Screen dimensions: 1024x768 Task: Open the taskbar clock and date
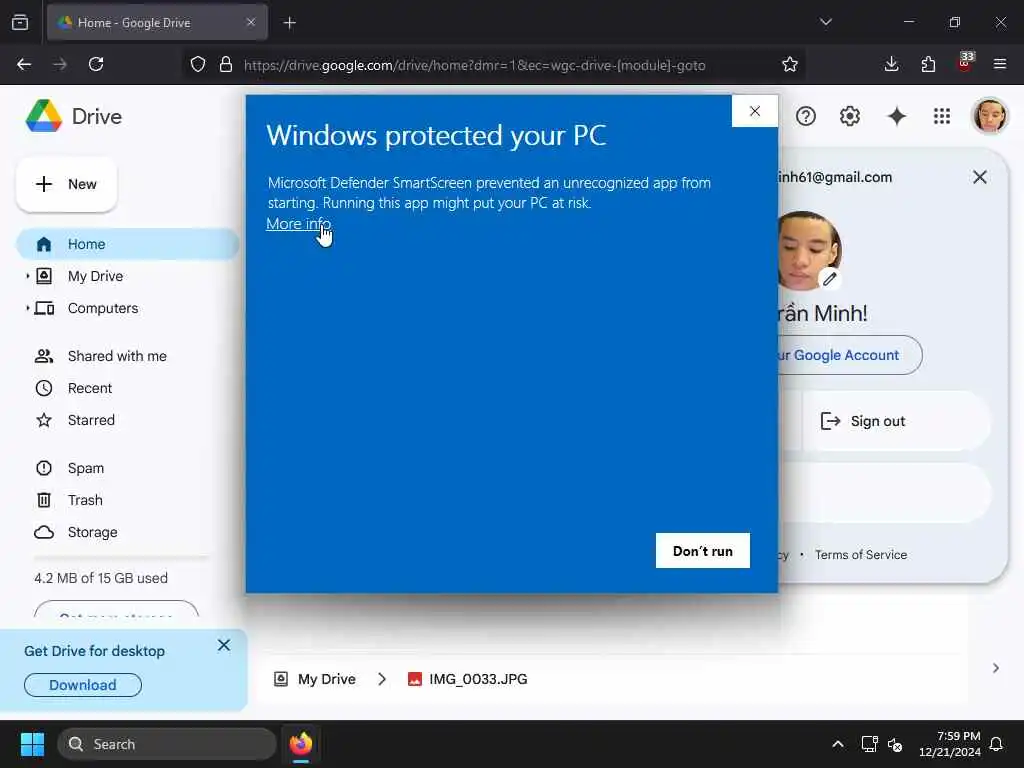tap(950, 744)
